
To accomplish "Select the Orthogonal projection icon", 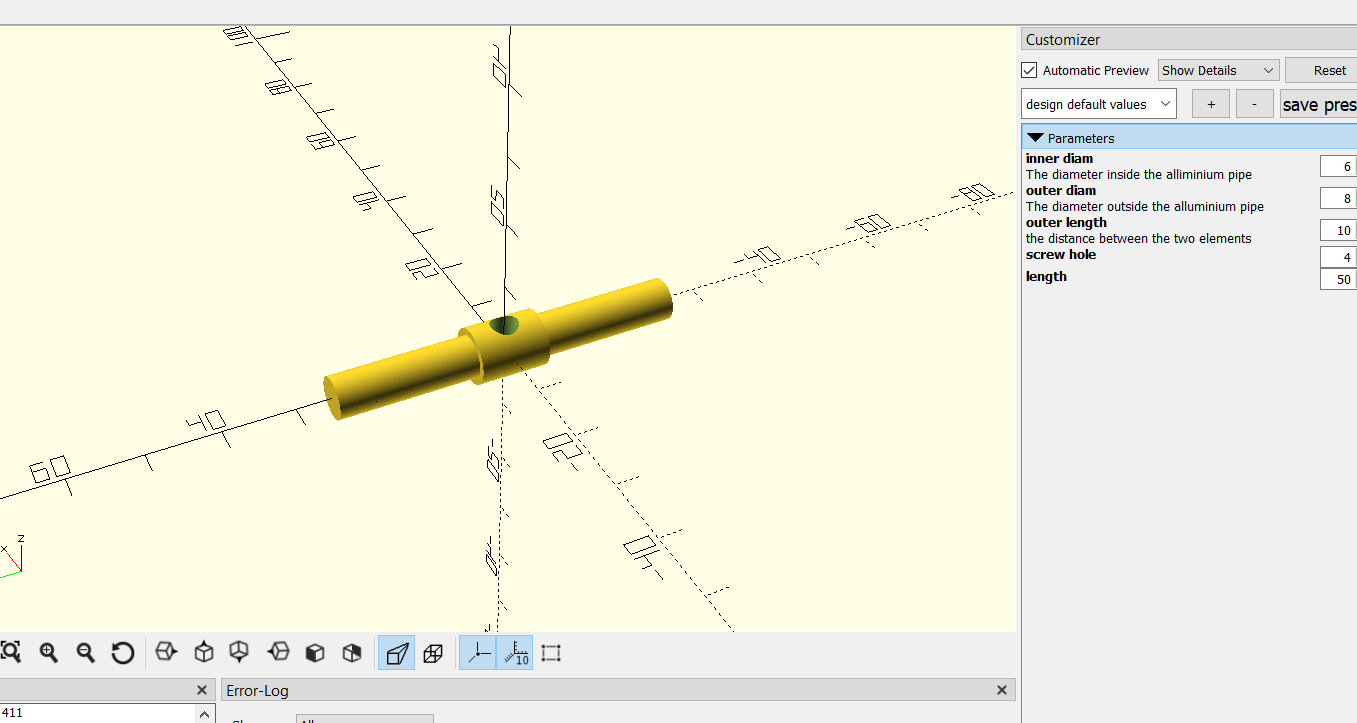I will click(433, 653).
